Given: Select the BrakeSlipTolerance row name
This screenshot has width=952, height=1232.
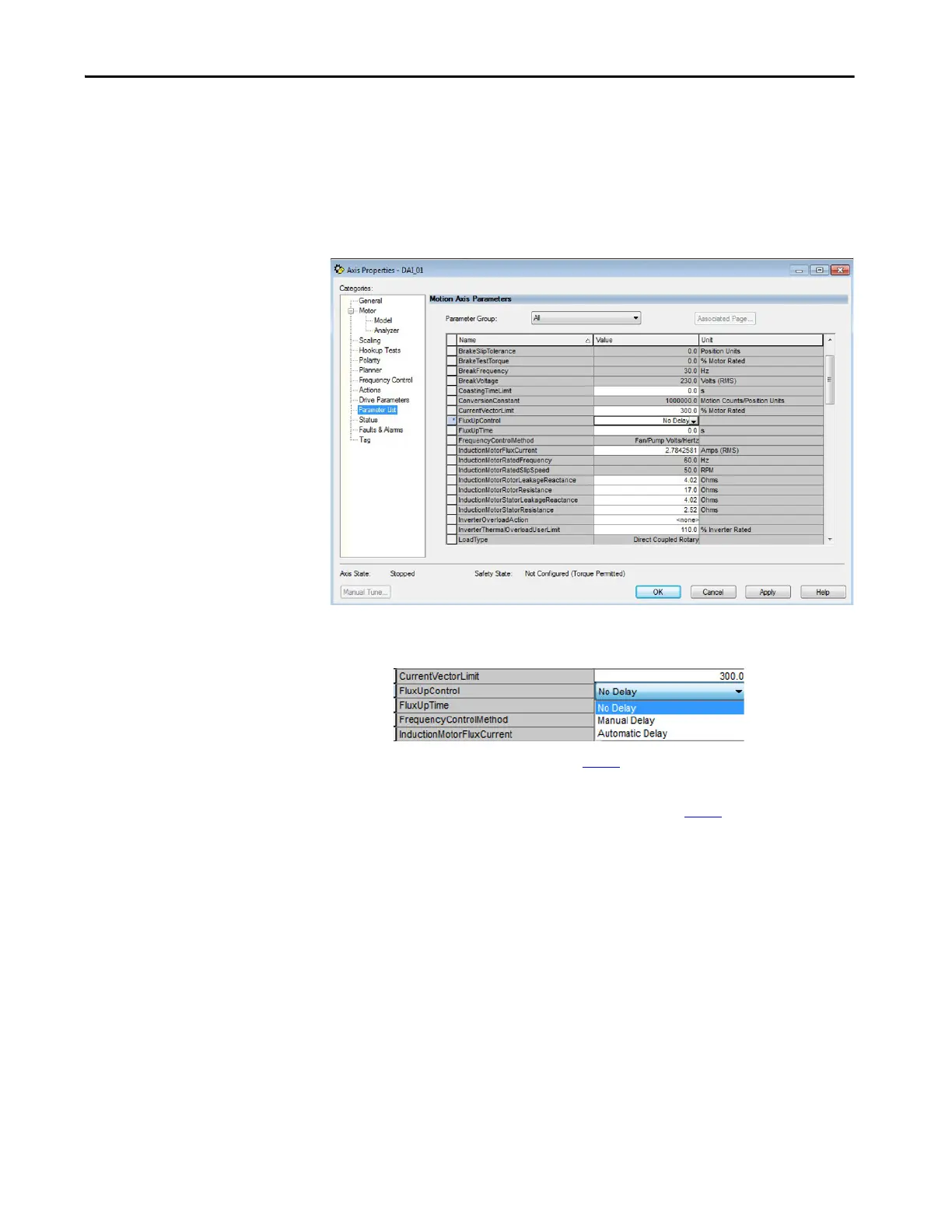Looking at the screenshot, I should 487,352.
